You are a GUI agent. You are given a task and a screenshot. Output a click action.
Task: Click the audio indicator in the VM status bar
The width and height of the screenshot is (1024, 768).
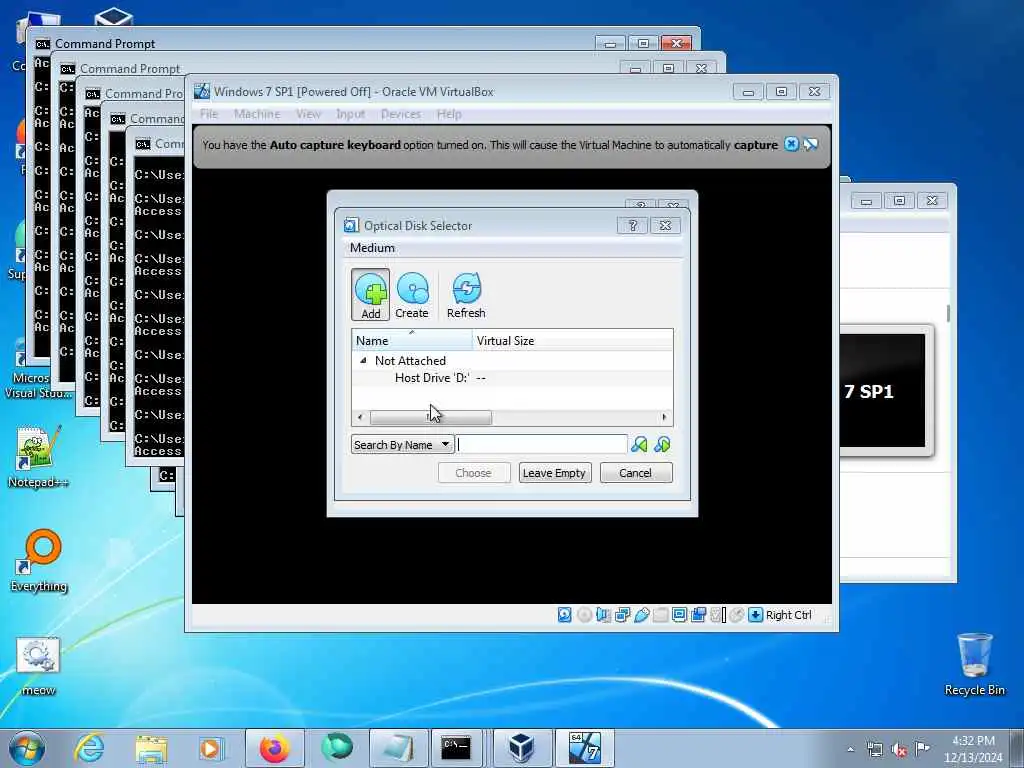603,615
